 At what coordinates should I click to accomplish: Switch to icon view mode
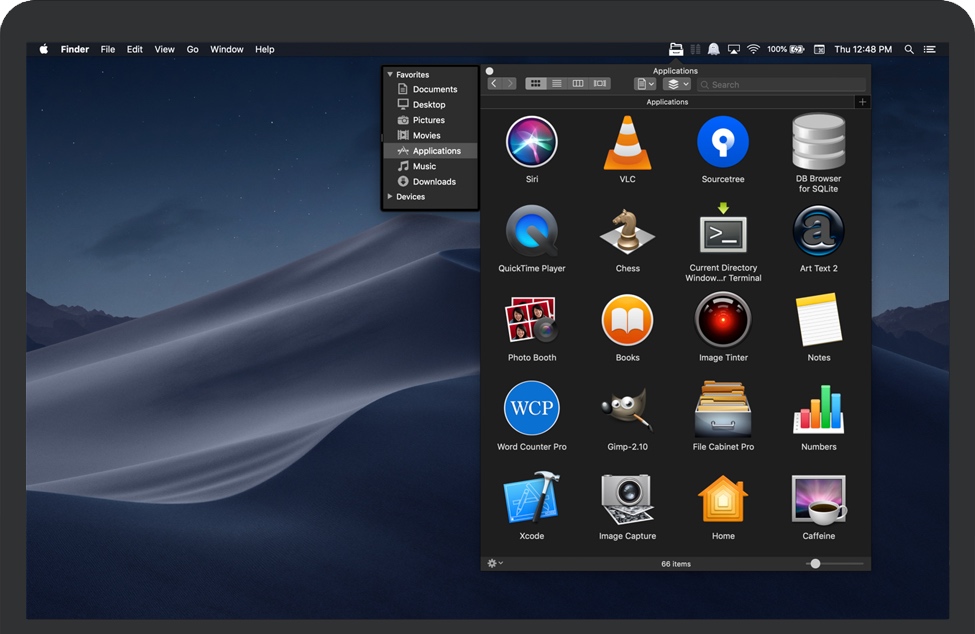pos(536,84)
